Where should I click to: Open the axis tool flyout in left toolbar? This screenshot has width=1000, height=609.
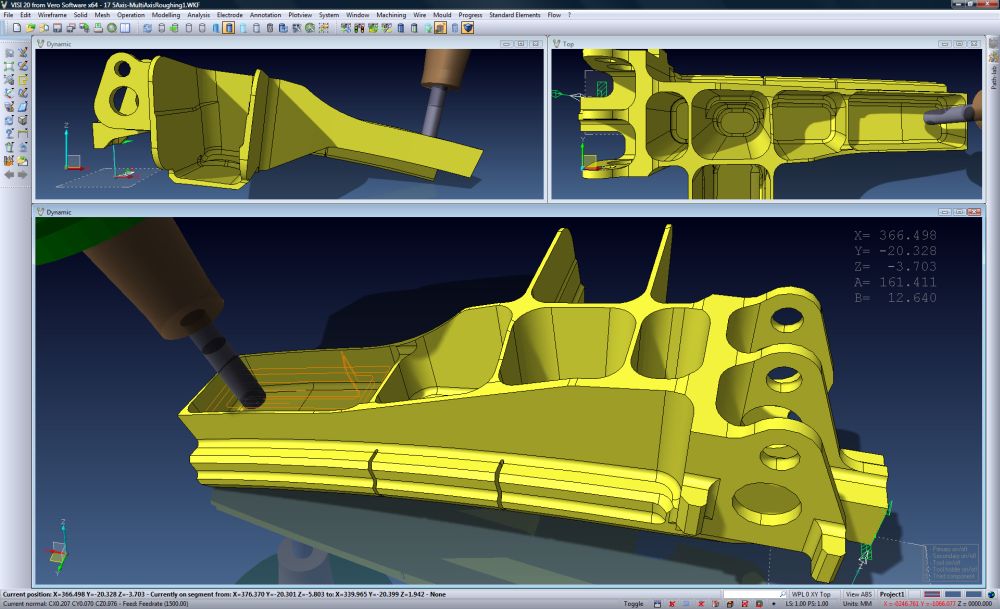pos(9,92)
